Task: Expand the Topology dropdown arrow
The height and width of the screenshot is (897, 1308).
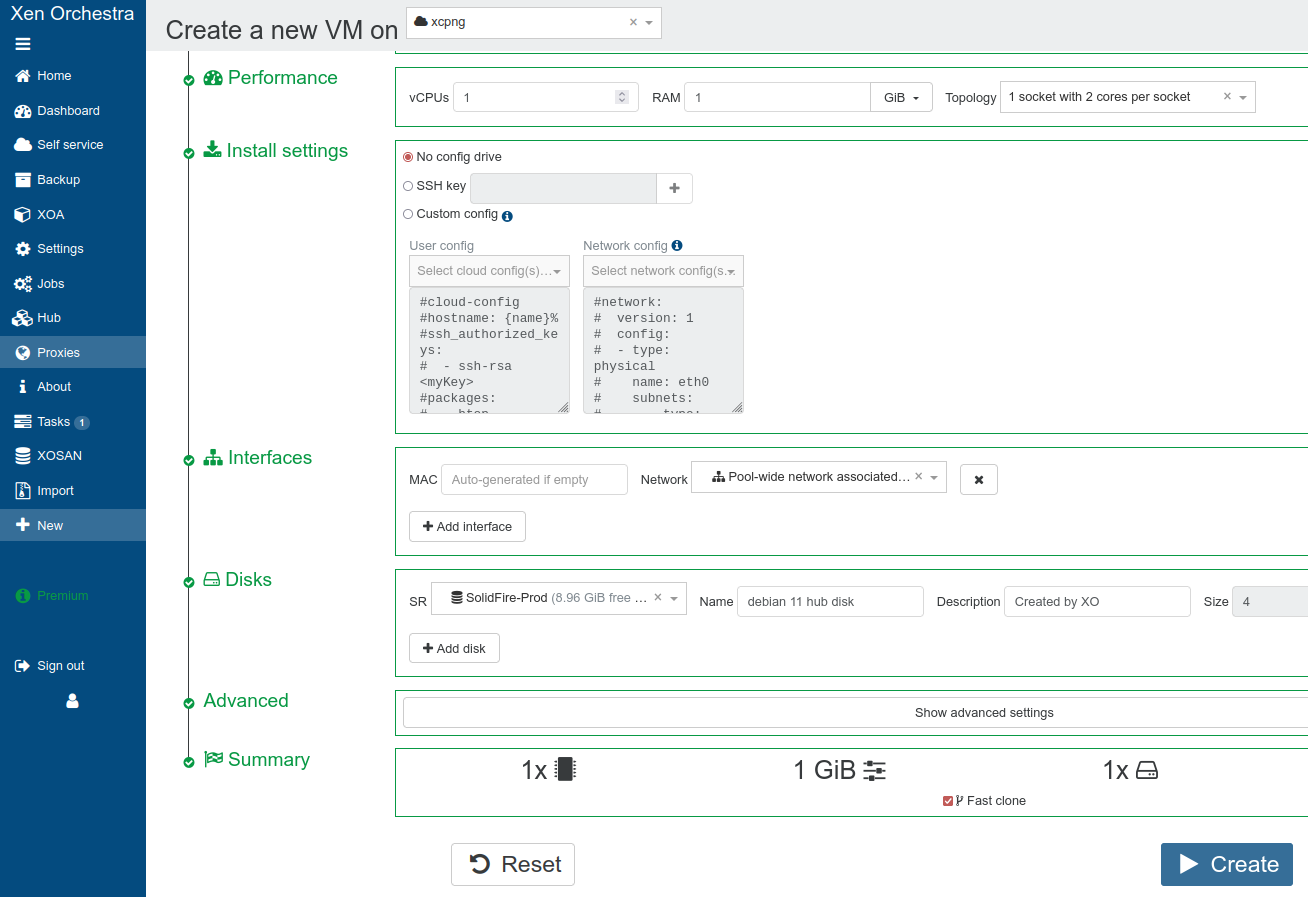Action: (x=1243, y=98)
